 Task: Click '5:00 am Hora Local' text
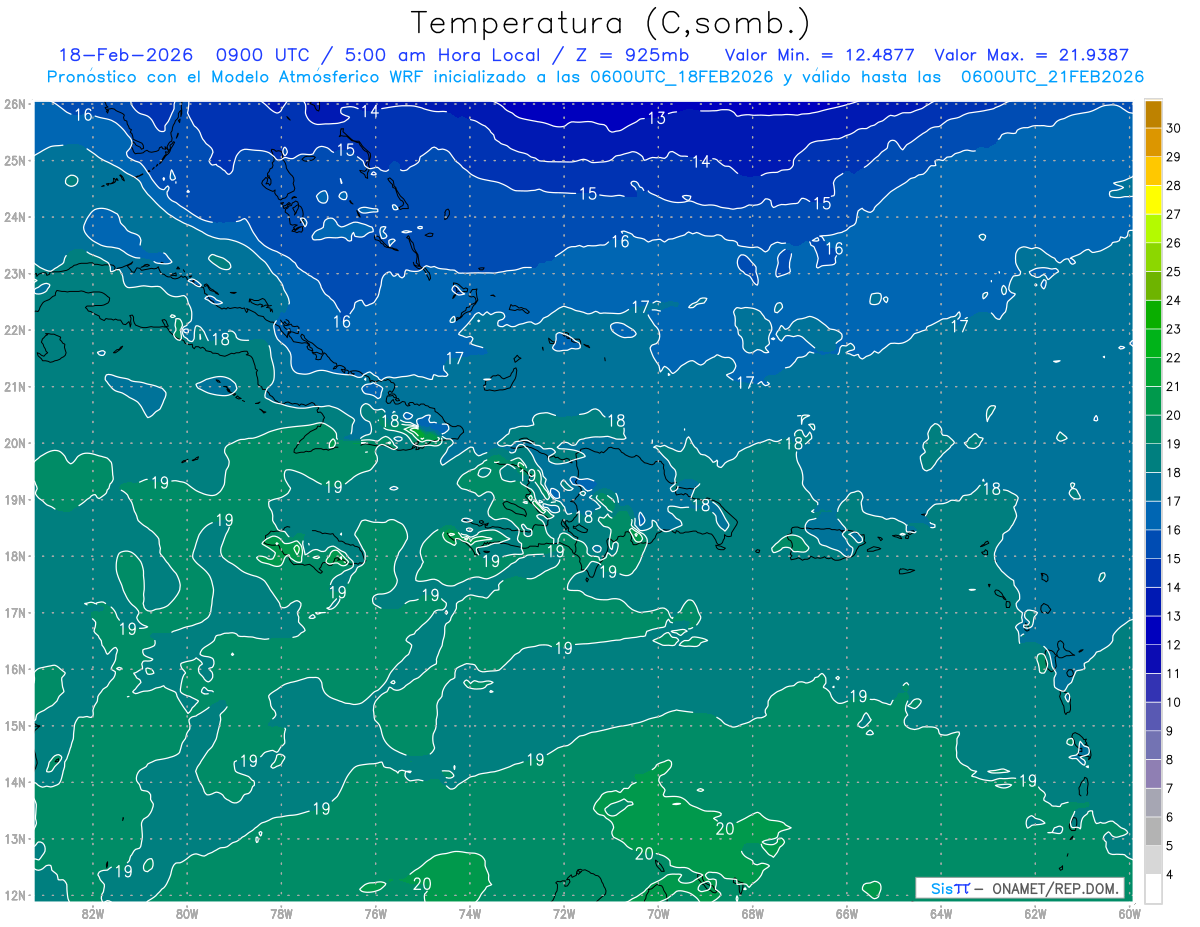443,56
